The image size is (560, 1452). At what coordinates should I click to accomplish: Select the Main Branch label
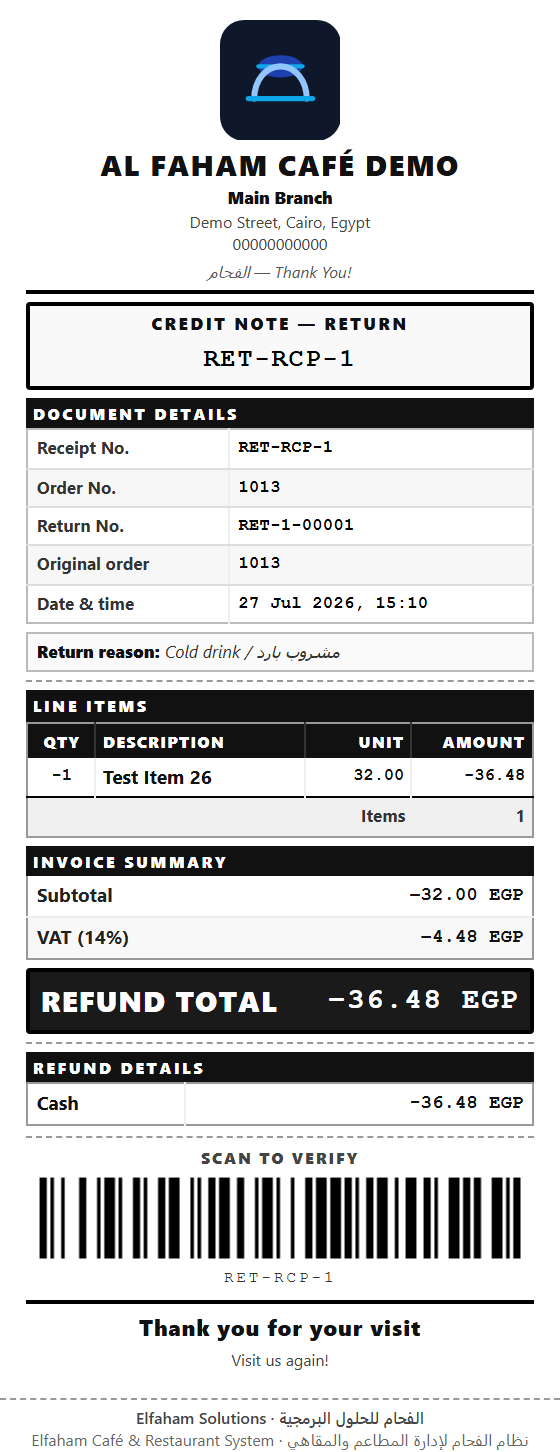click(x=280, y=198)
